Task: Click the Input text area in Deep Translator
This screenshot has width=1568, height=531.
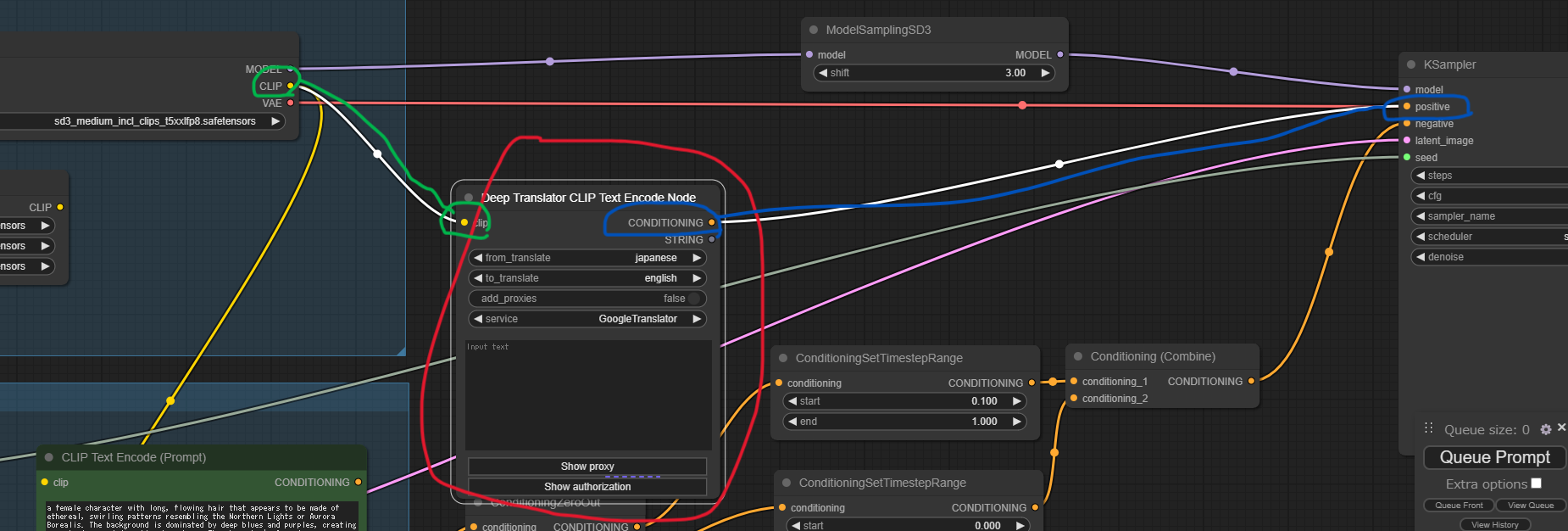Action: coord(588,395)
